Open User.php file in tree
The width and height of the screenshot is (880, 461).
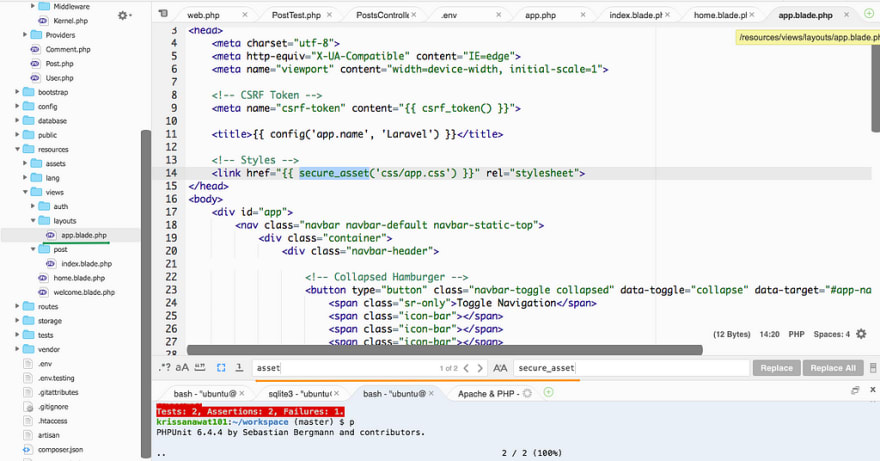pyautogui.click(x=59, y=78)
